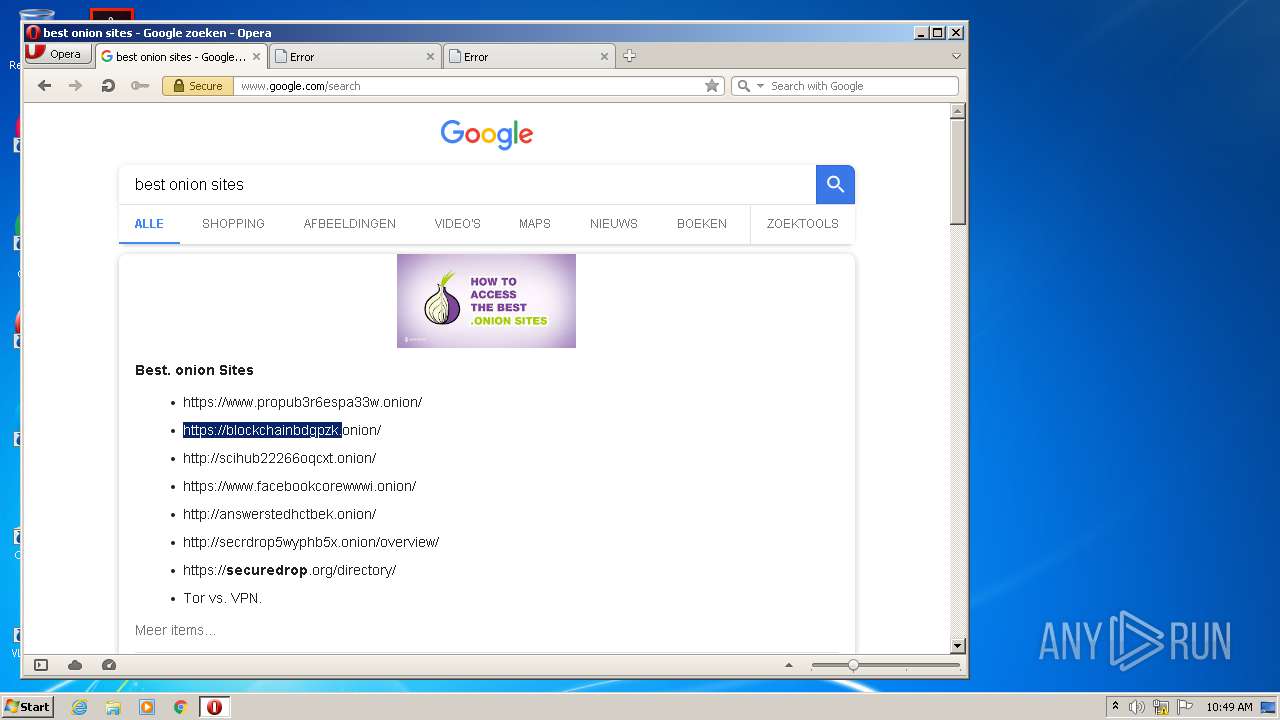Image resolution: width=1280 pixels, height=720 pixels.
Task: Open the Windows Start menu
Action: (x=28, y=706)
